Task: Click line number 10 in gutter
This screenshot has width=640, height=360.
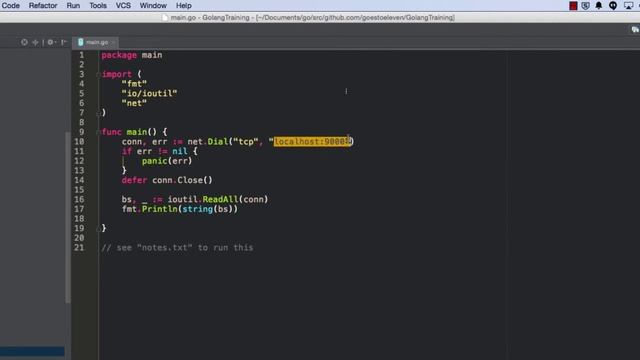Action: click(x=79, y=142)
